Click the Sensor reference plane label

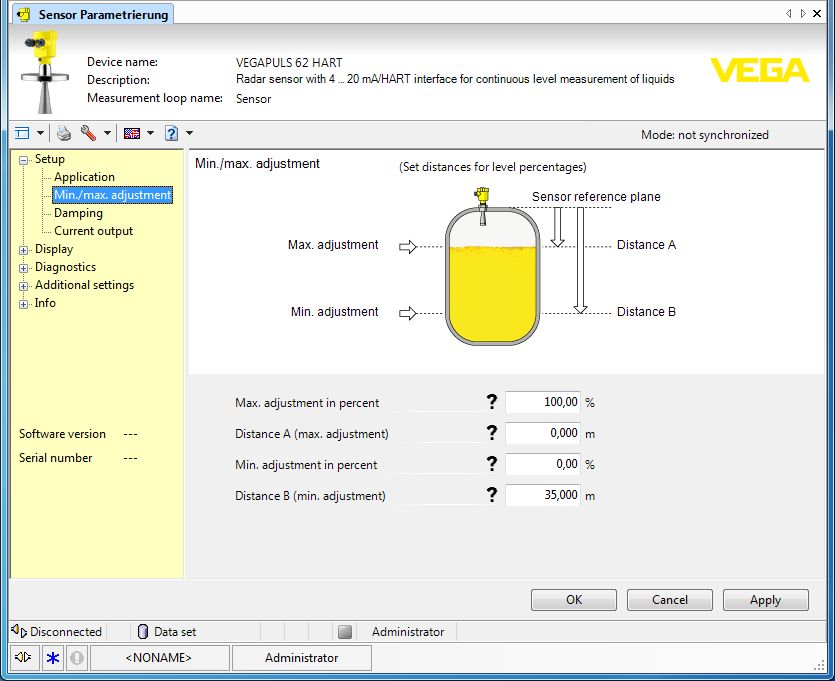point(596,197)
